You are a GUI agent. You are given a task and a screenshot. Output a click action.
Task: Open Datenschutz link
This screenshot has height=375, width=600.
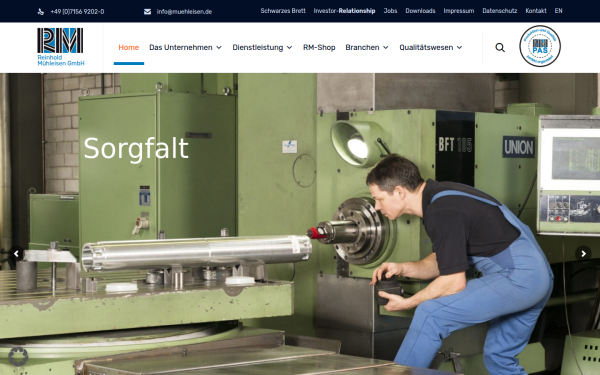[x=500, y=11]
